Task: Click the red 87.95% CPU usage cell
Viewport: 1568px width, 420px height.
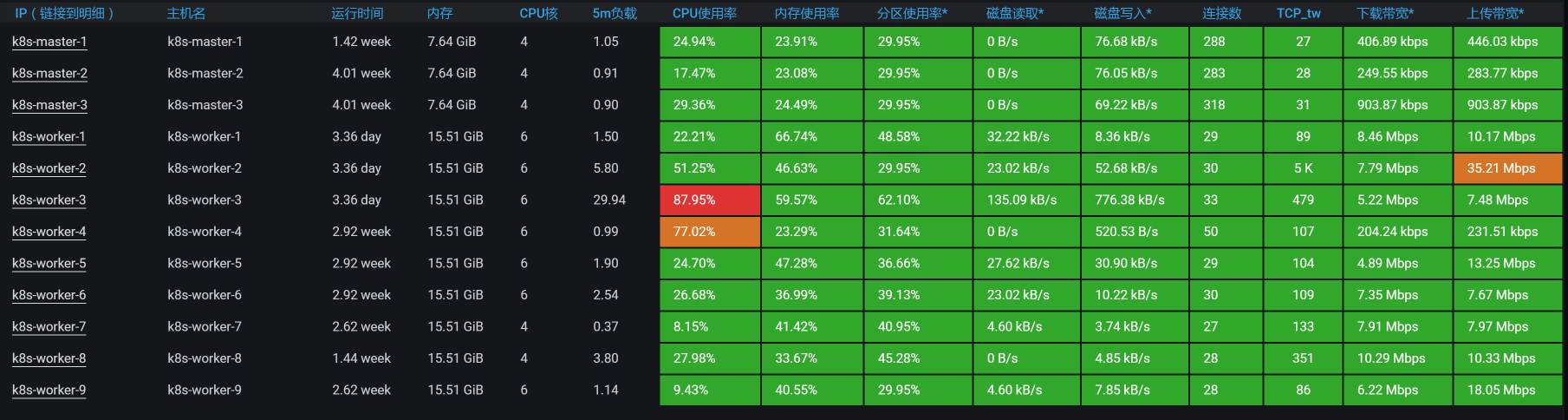Action: [x=709, y=200]
